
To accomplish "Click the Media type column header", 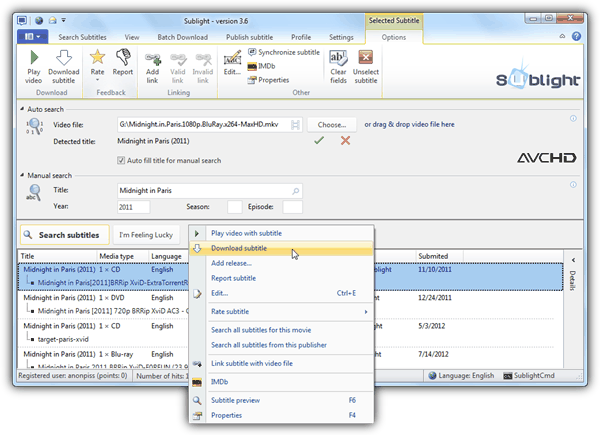I will 123,256.
